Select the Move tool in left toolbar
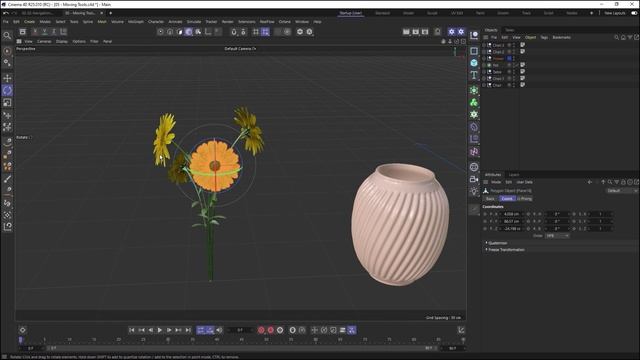 7,78
